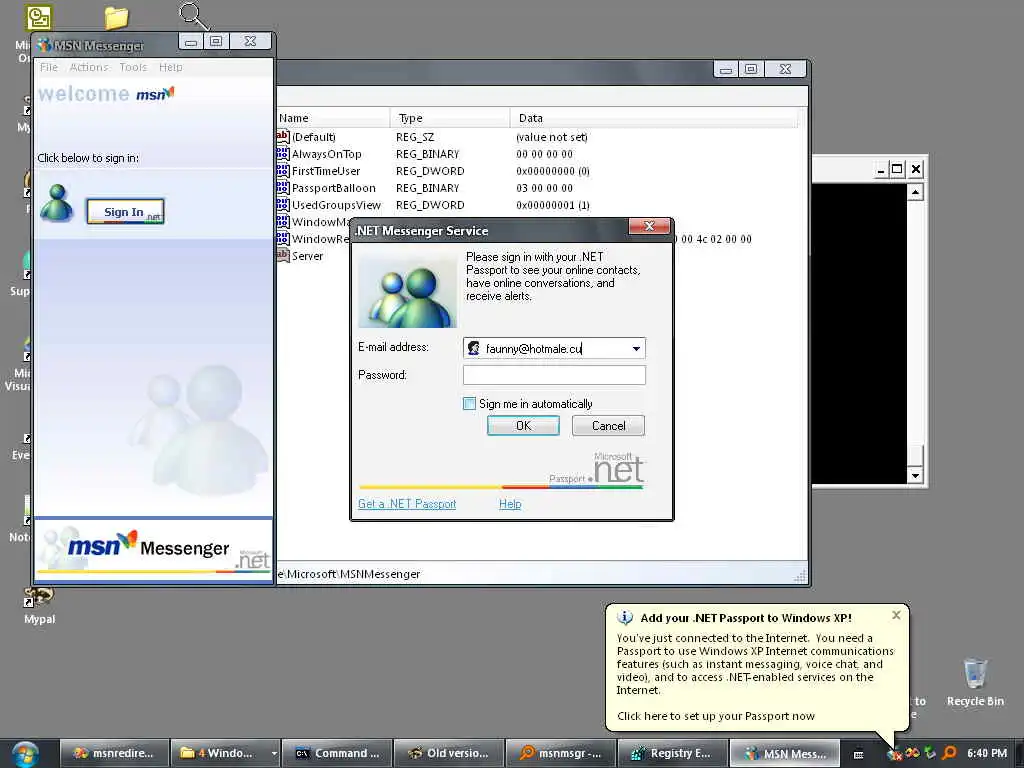Sort registry list by Type column header
This screenshot has height=768, width=1024.
coord(450,118)
